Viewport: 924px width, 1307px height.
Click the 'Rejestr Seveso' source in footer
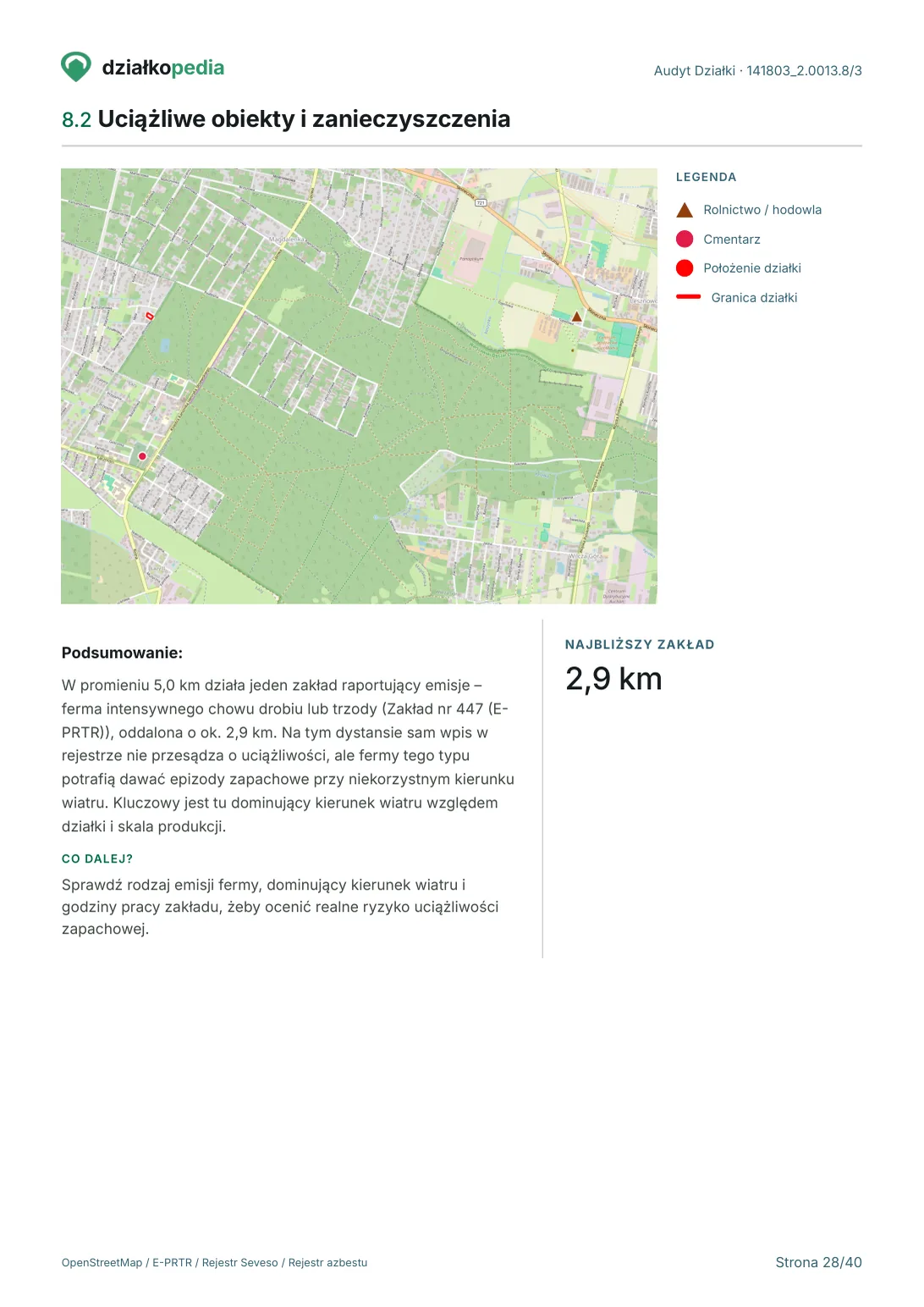[239, 1263]
